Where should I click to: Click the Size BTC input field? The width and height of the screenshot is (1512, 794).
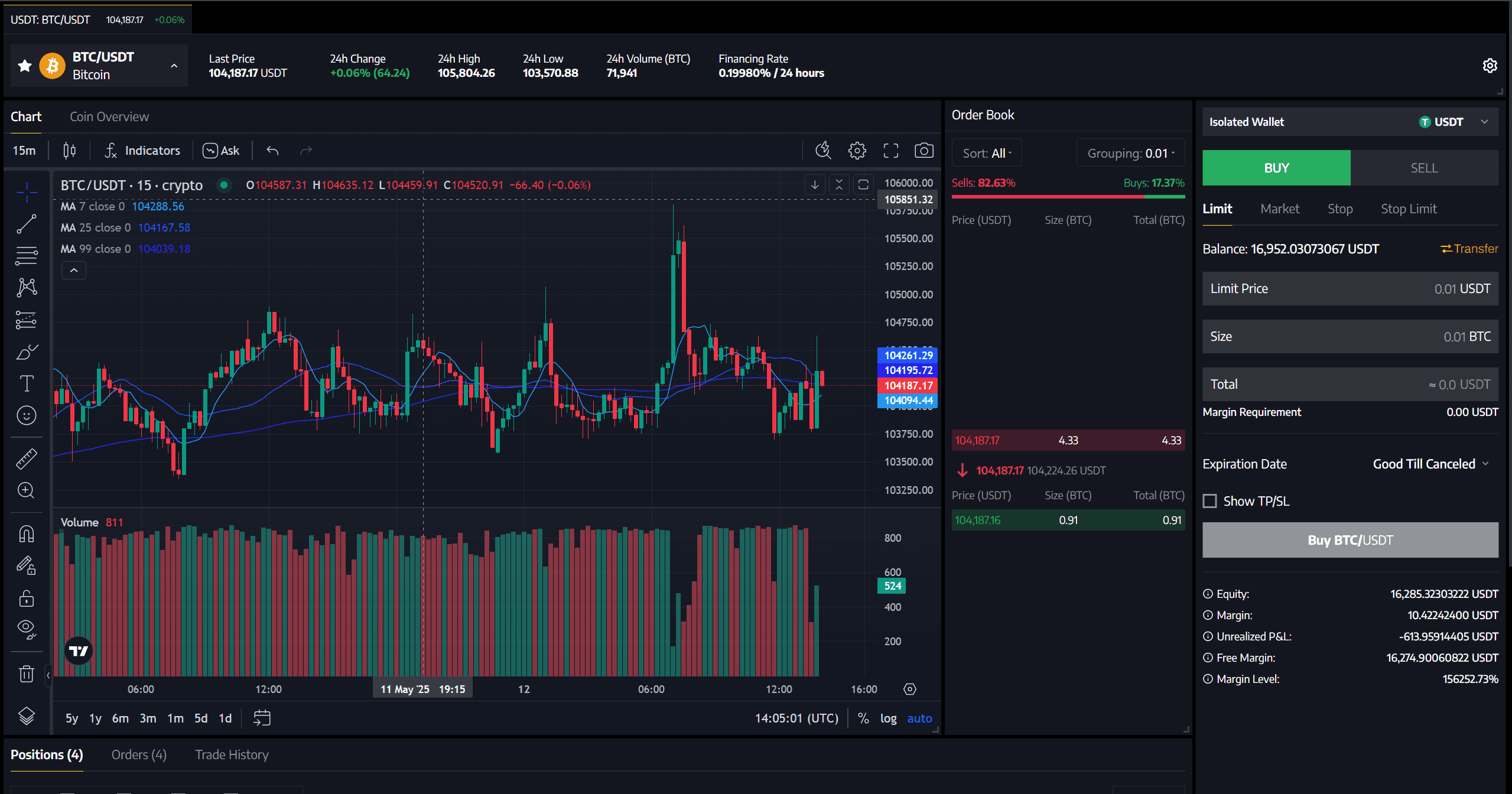(x=1350, y=336)
